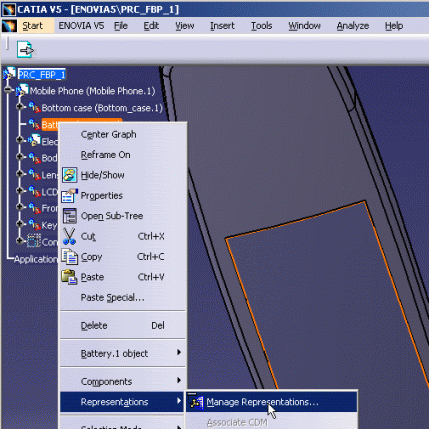The height and width of the screenshot is (429, 429).
Task: Open the View menu
Action: pos(185,26)
